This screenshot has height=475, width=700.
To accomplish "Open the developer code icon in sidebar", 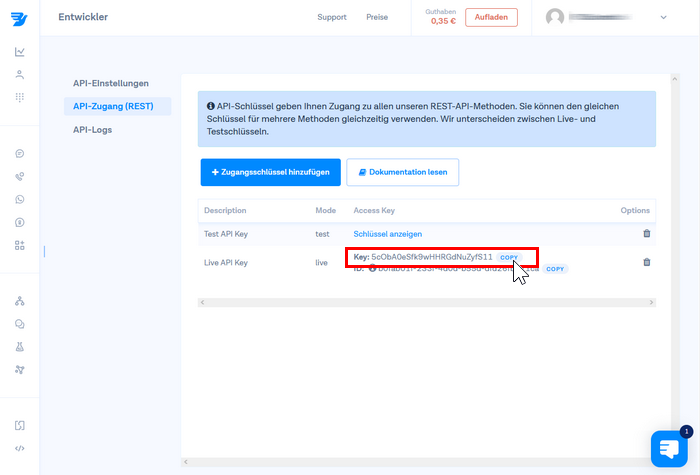I will point(20,448).
